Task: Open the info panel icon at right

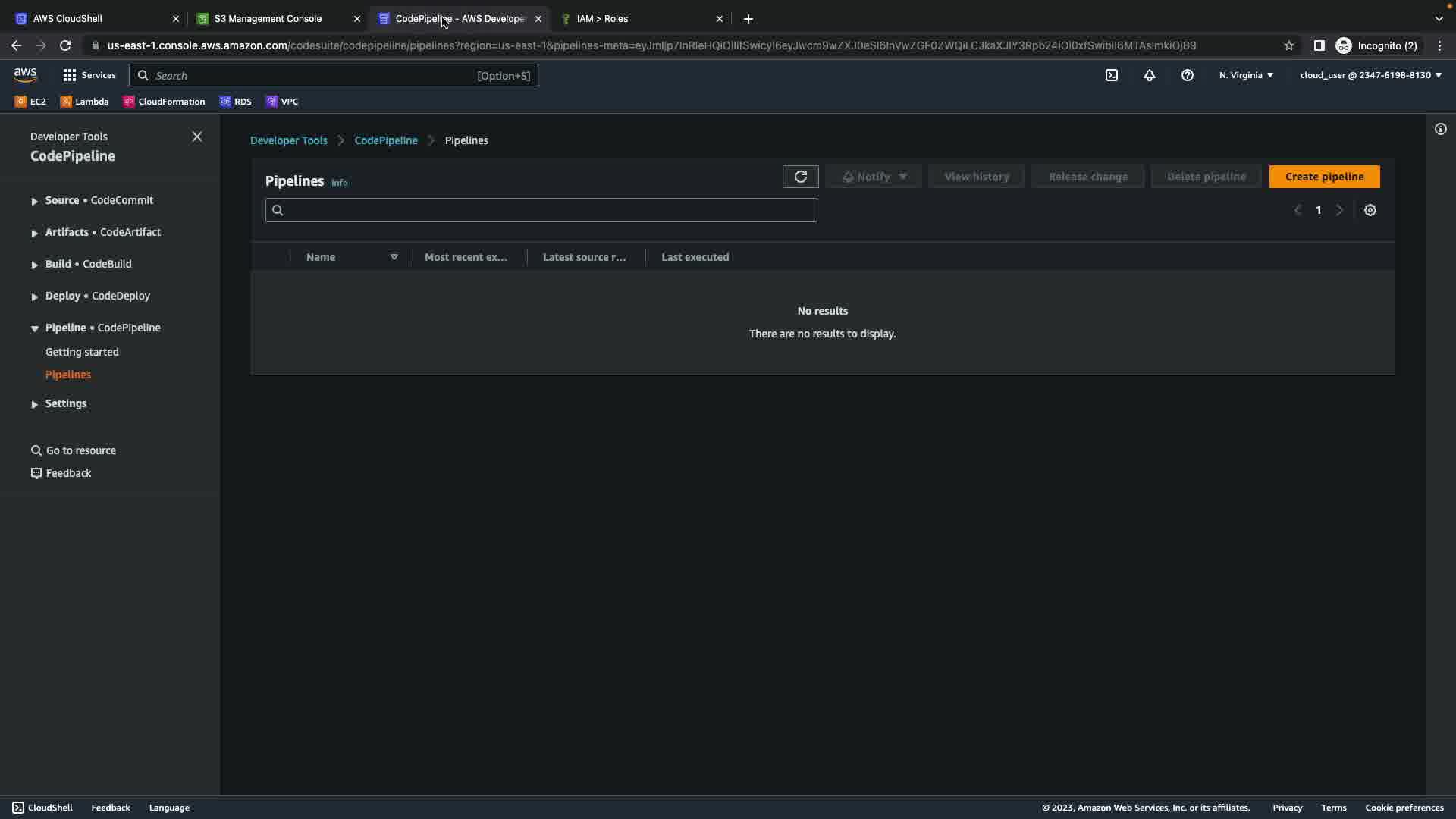Action: tap(1440, 129)
